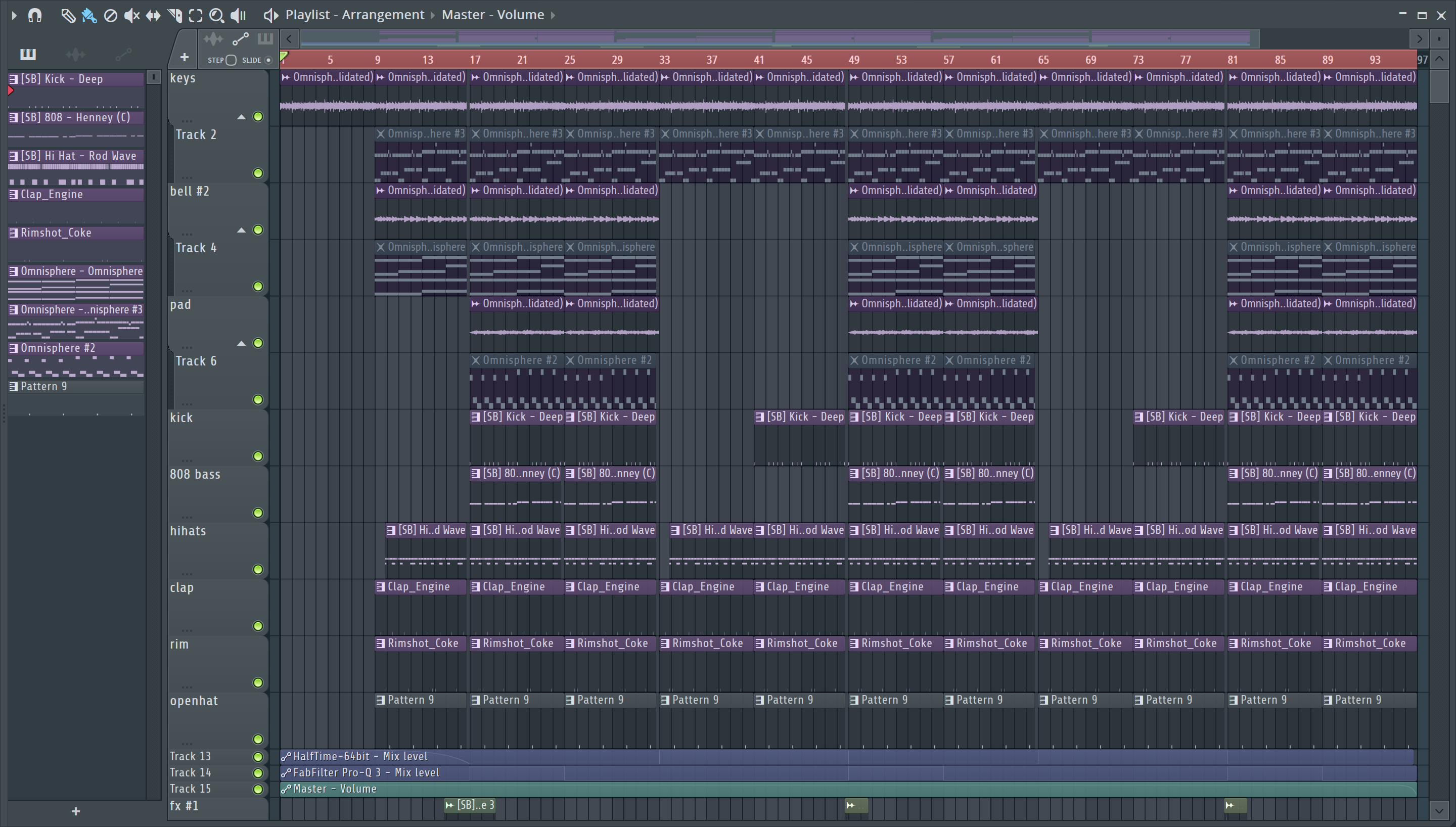This screenshot has height=827, width=1456.
Task: Select the Master - Volume automation clip
Action: point(848,789)
